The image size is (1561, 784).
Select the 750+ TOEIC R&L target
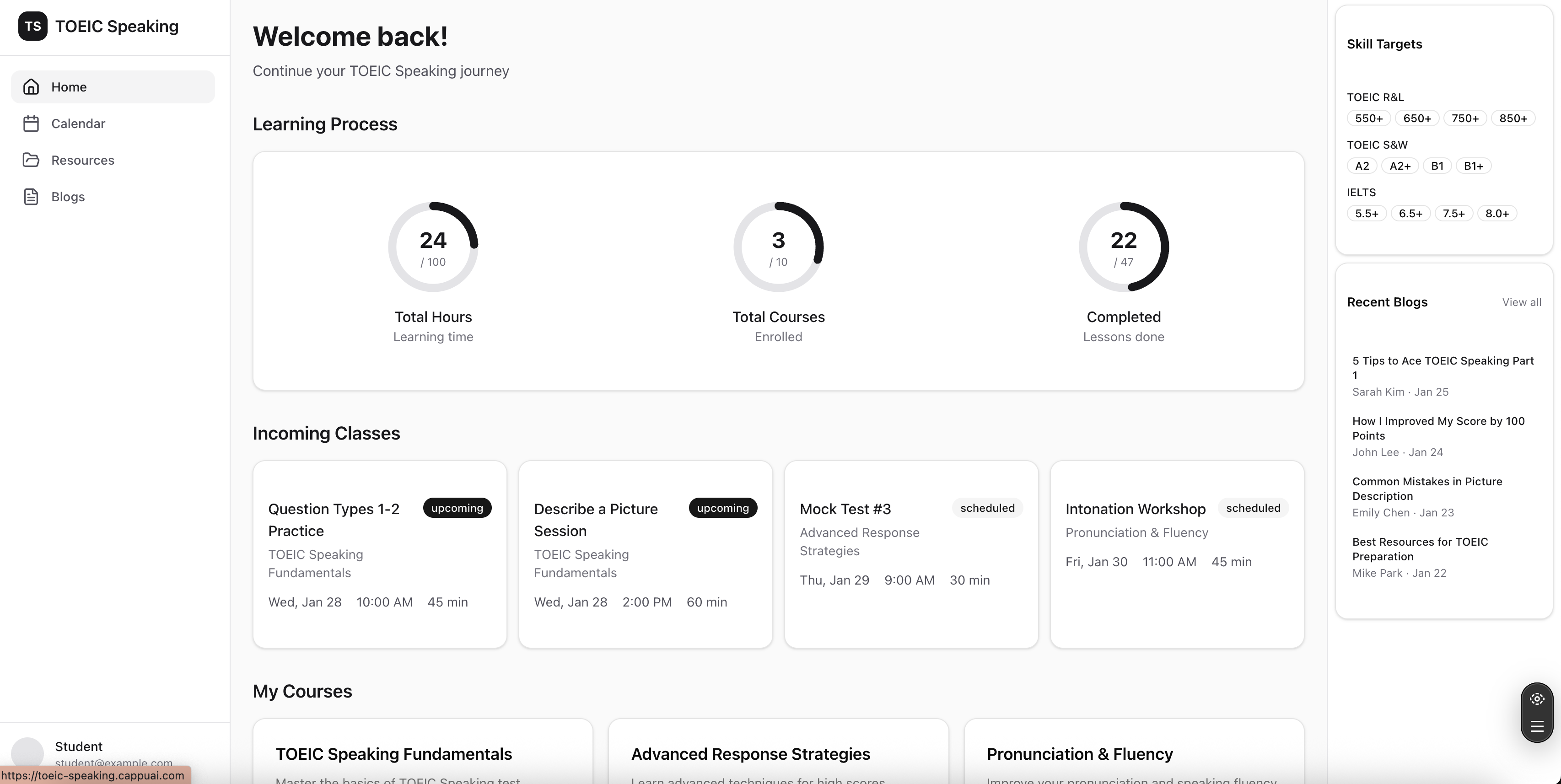[x=1464, y=118]
